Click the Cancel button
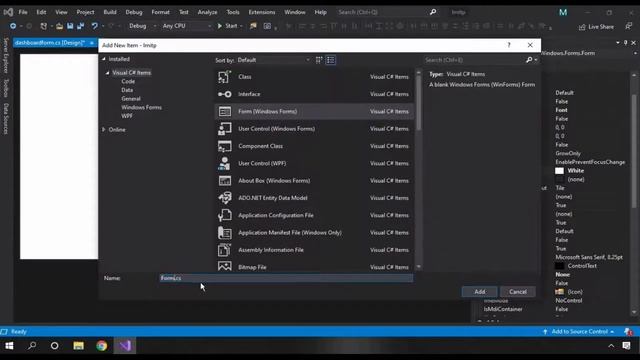 pyautogui.click(x=518, y=291)
